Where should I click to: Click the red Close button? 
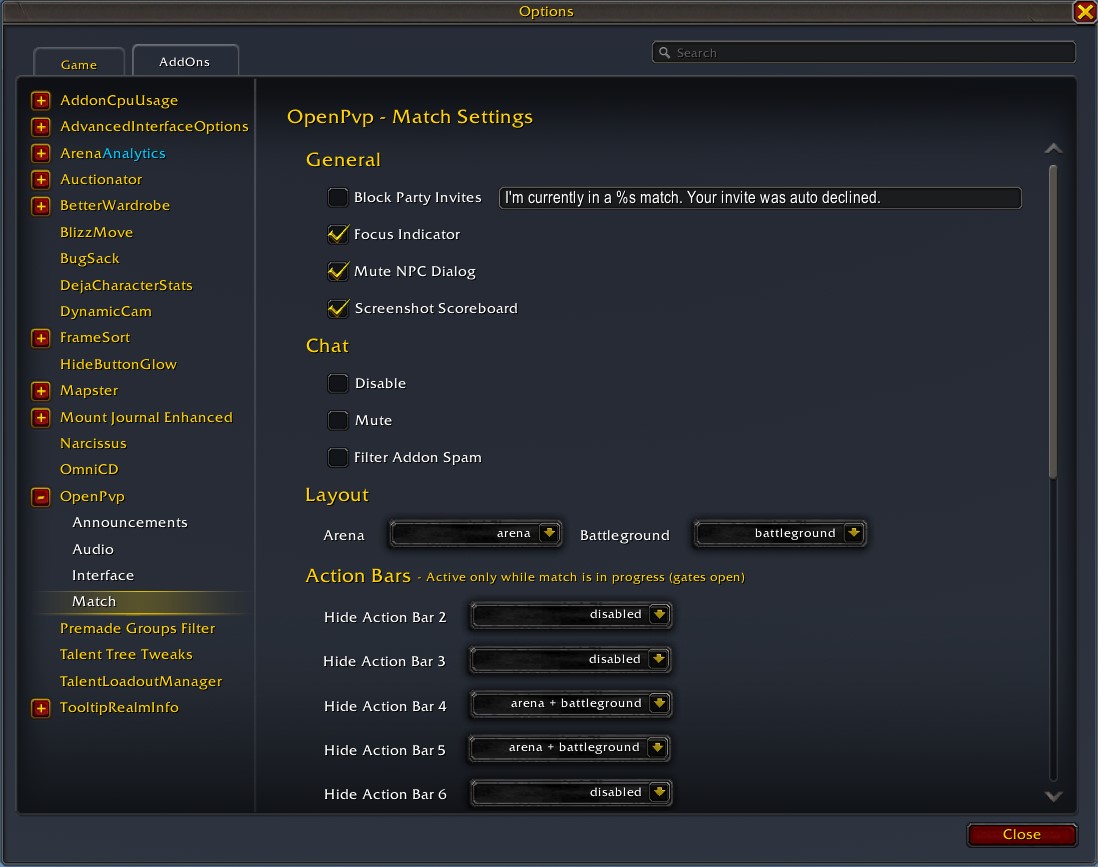[x=1022, y=834]
